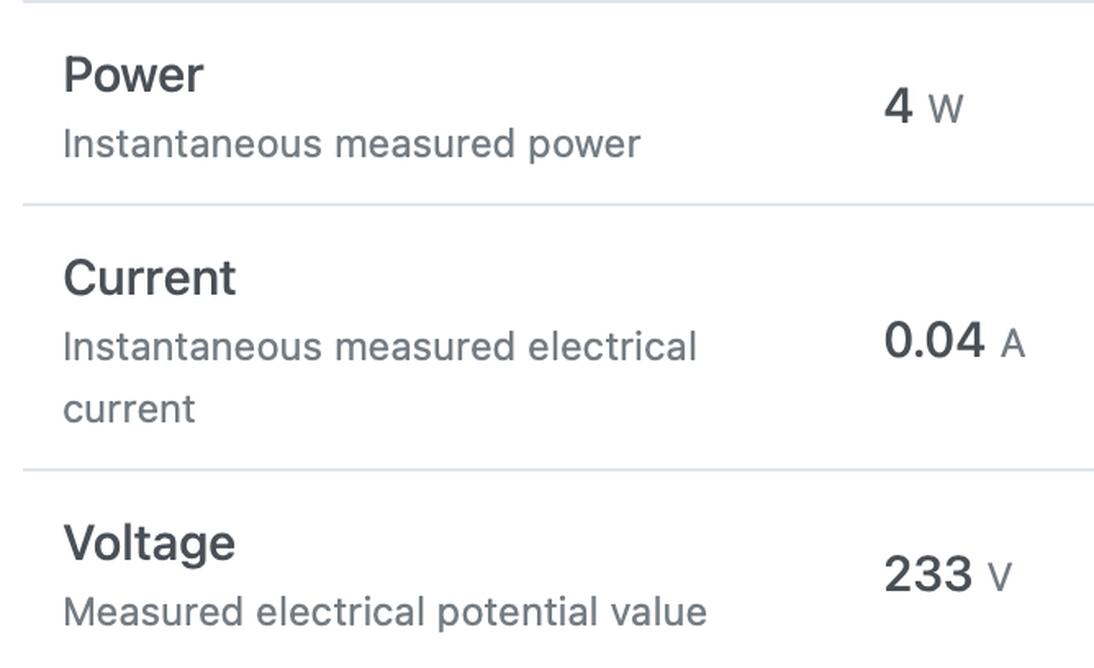Viewport: 1094px width, 668px height.
Task: Click the voltage reading value 233
Action: tap(928, 574)
